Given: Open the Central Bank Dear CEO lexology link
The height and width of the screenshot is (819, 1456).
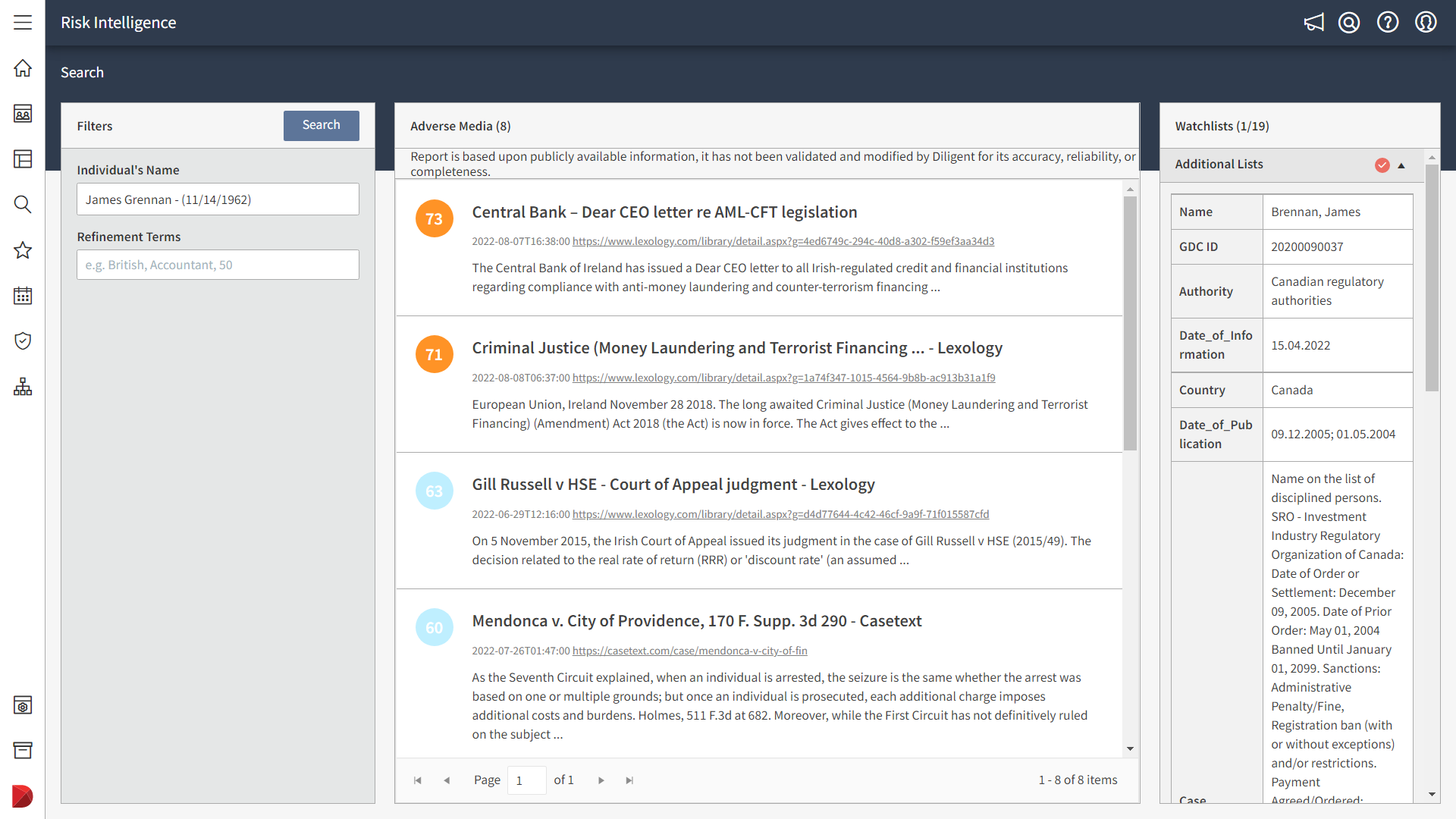Looking at the screenshot, I should pyautogui.click(x=783, y=241).
